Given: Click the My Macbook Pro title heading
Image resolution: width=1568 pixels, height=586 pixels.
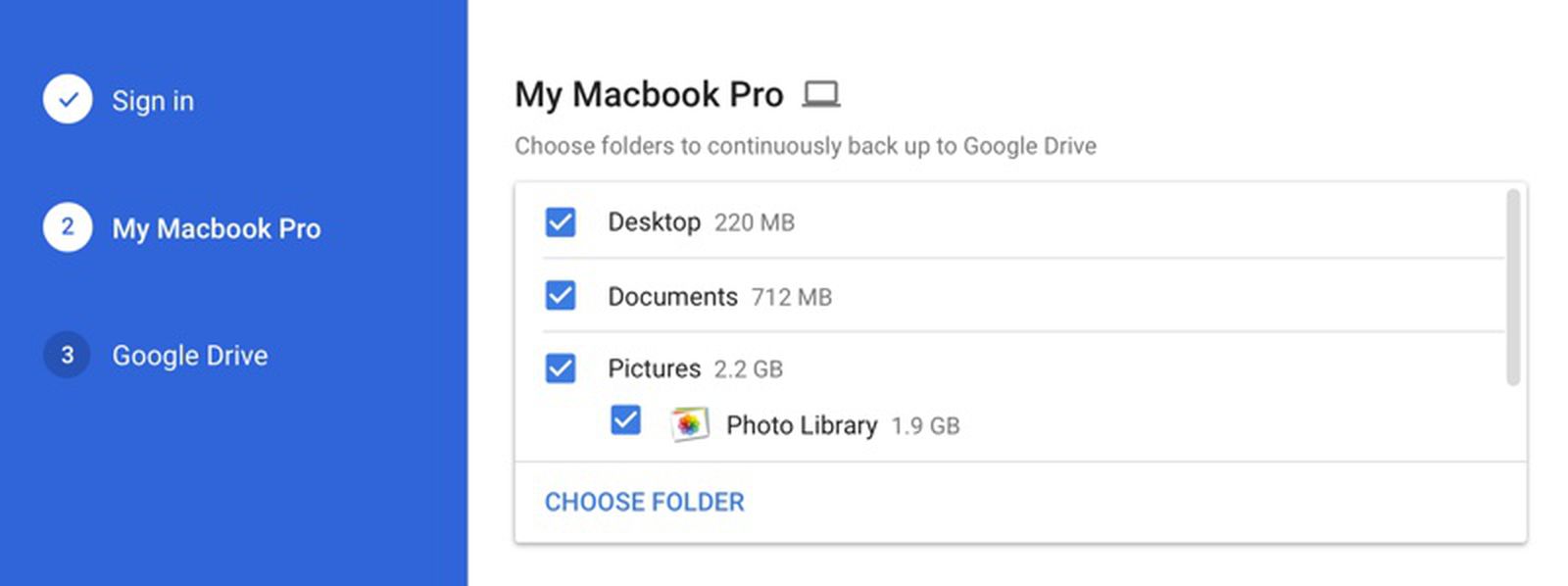Looking at the screenshot, I should (649, 94).
